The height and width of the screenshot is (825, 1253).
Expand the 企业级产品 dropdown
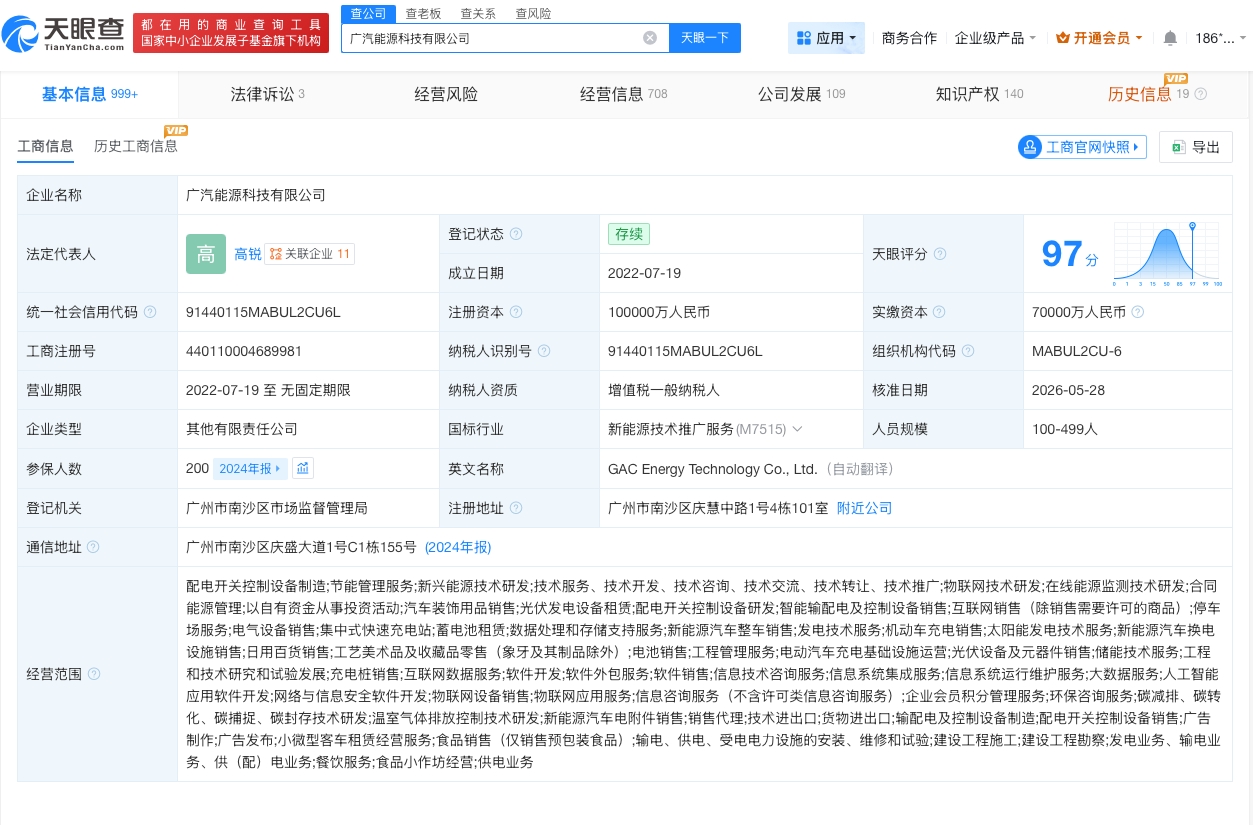click(995, 38)
